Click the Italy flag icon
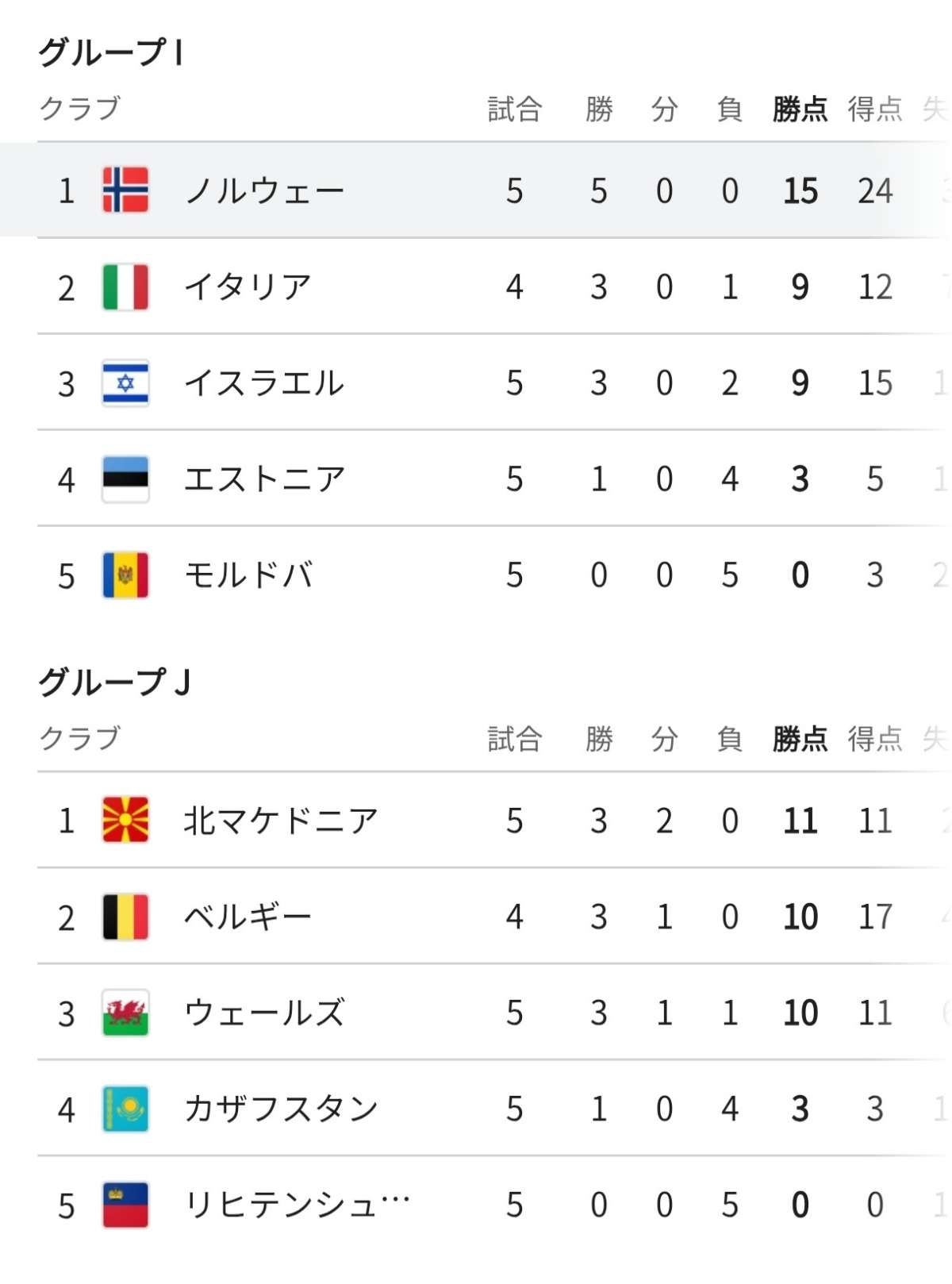The width and height of the screenshot is (952, 1284). (x=125, y=286)
